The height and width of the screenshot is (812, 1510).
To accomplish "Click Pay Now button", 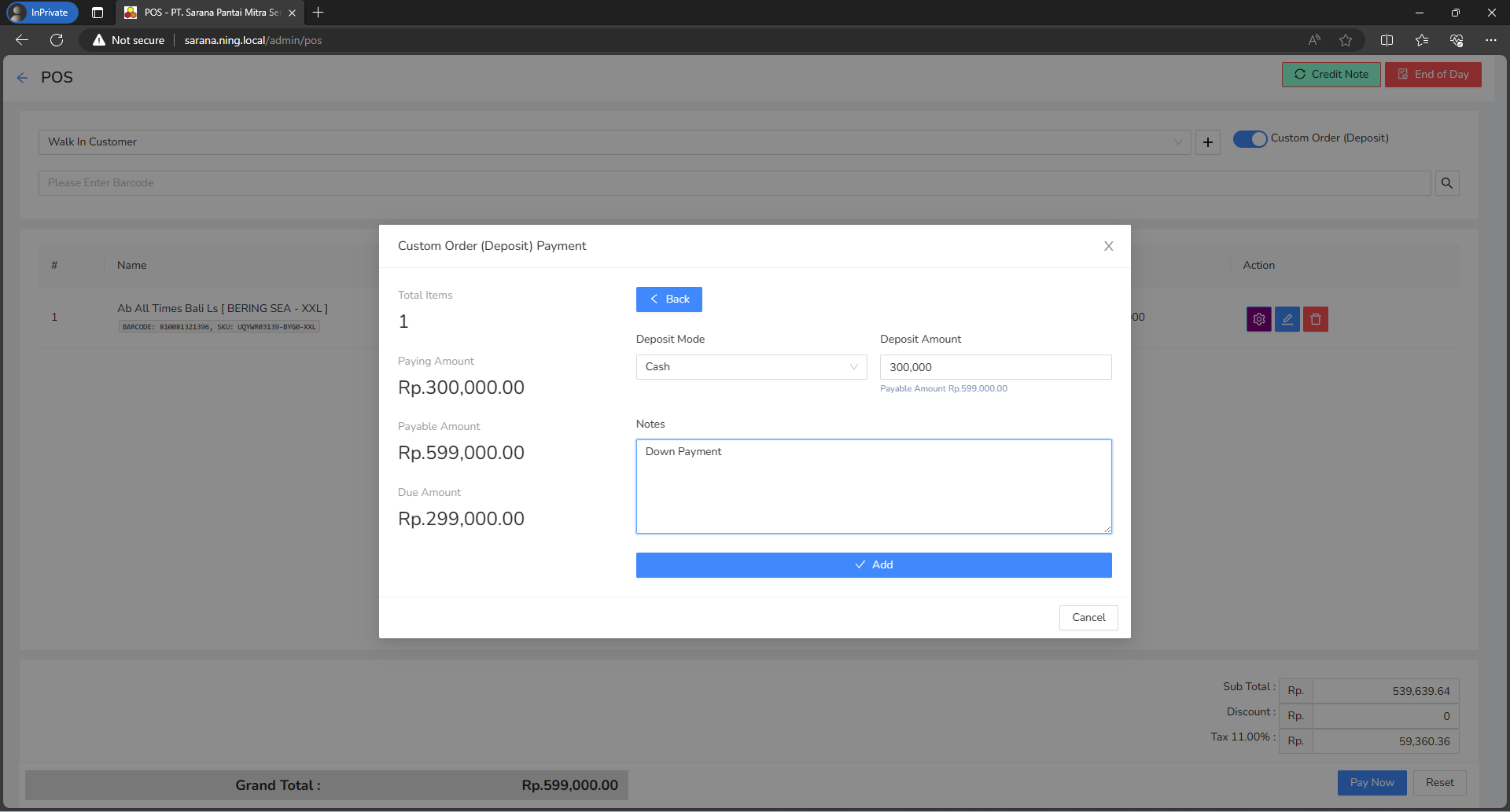I will point(1372,783).
